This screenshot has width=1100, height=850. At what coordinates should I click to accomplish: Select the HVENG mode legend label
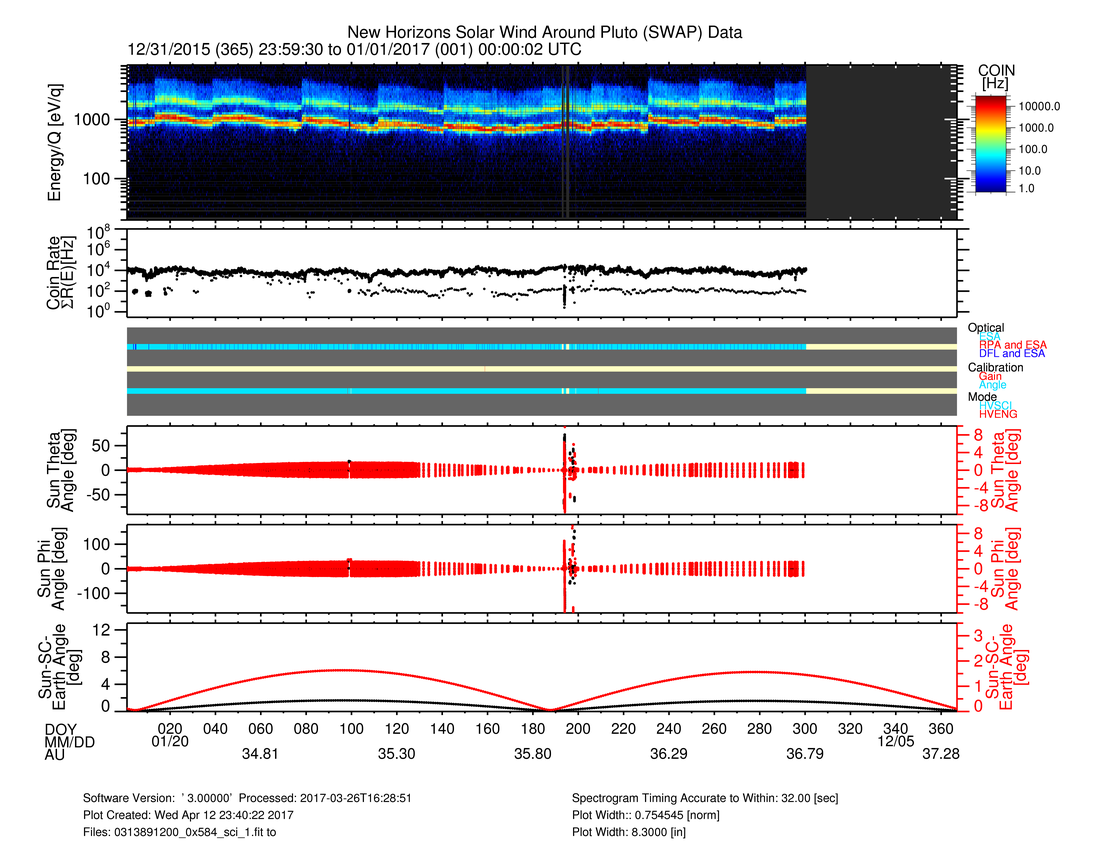[998, 414]
